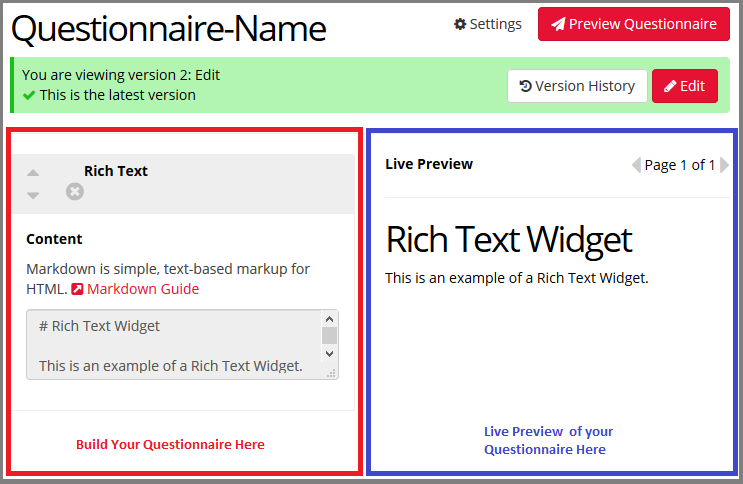The width and height of the screenshot is (743, 484).
Task: Click the text area resize handle
Action: (331, 372)
